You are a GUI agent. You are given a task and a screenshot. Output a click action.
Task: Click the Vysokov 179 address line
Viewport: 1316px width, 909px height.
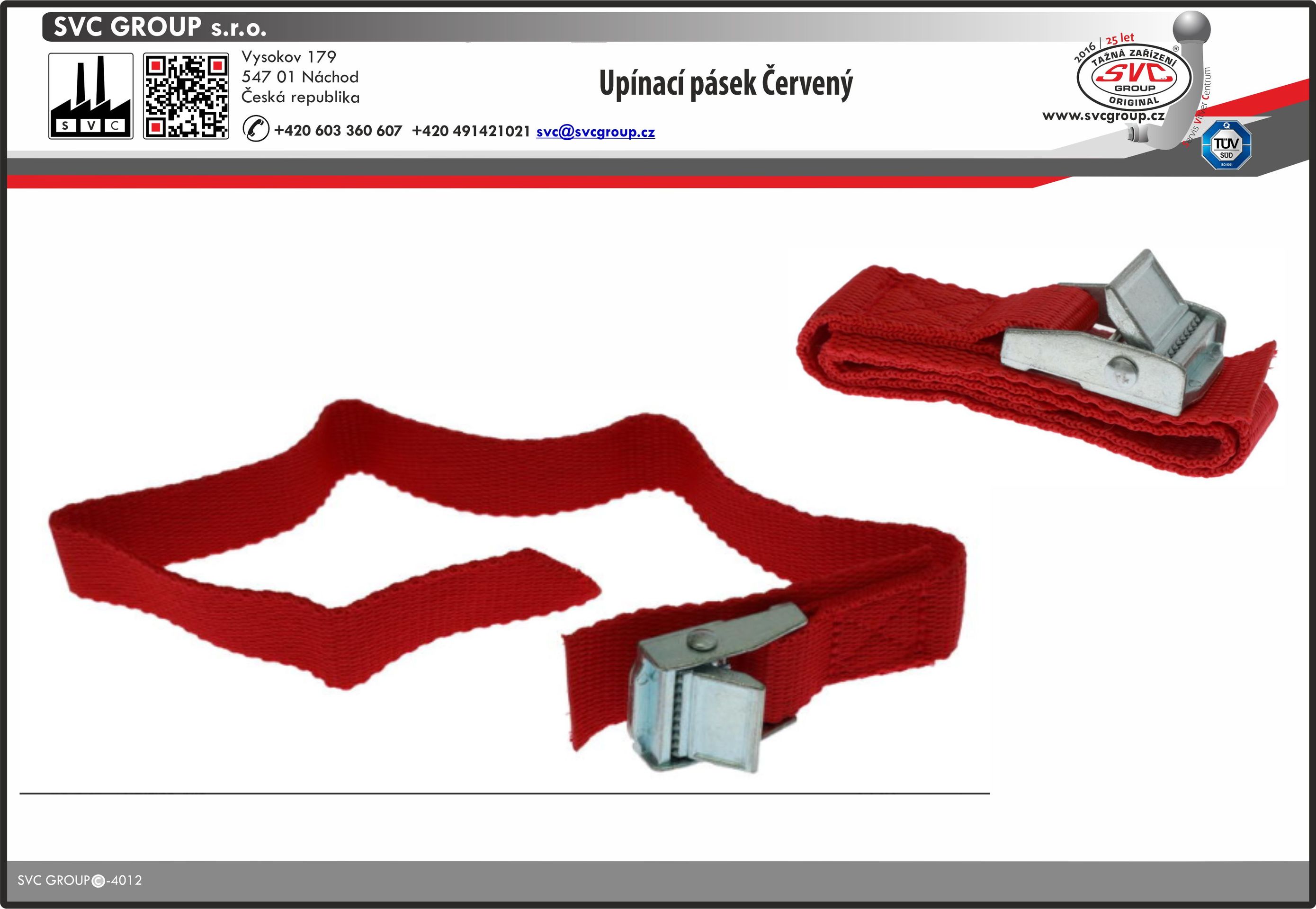(x=289, y=57)
